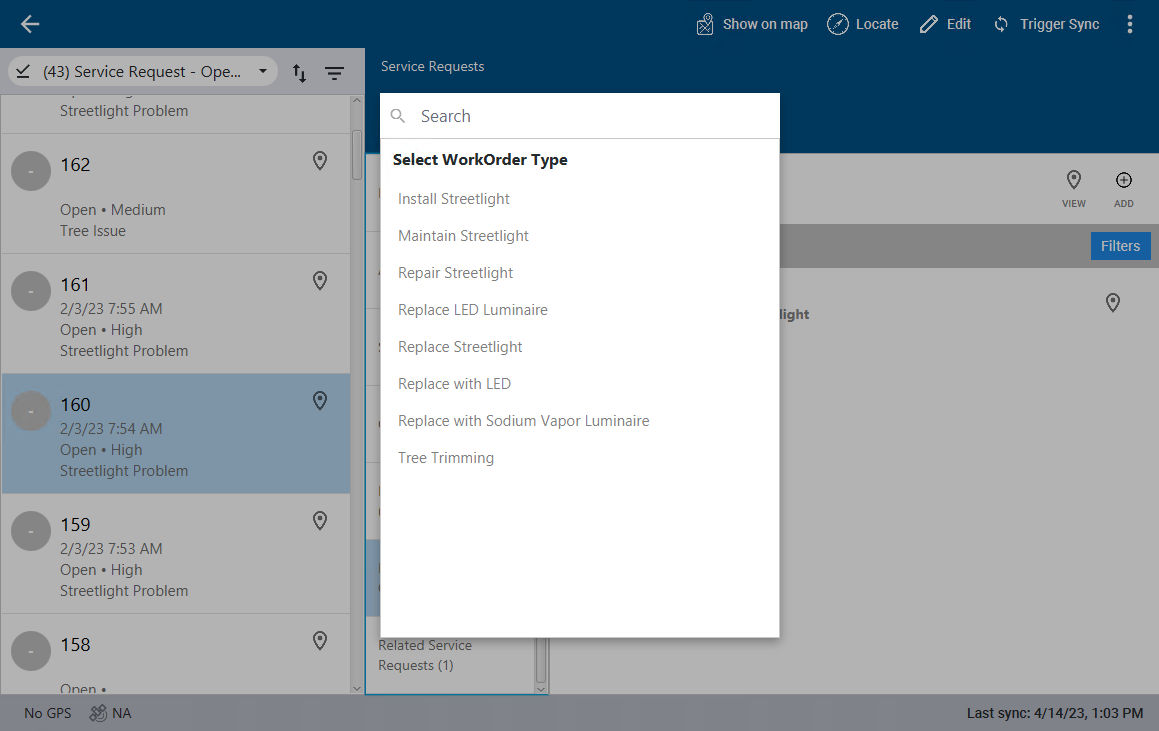1159x731 pixels.
Task: Choose Replace LED Luminaire option
Action: pos(473,310)
